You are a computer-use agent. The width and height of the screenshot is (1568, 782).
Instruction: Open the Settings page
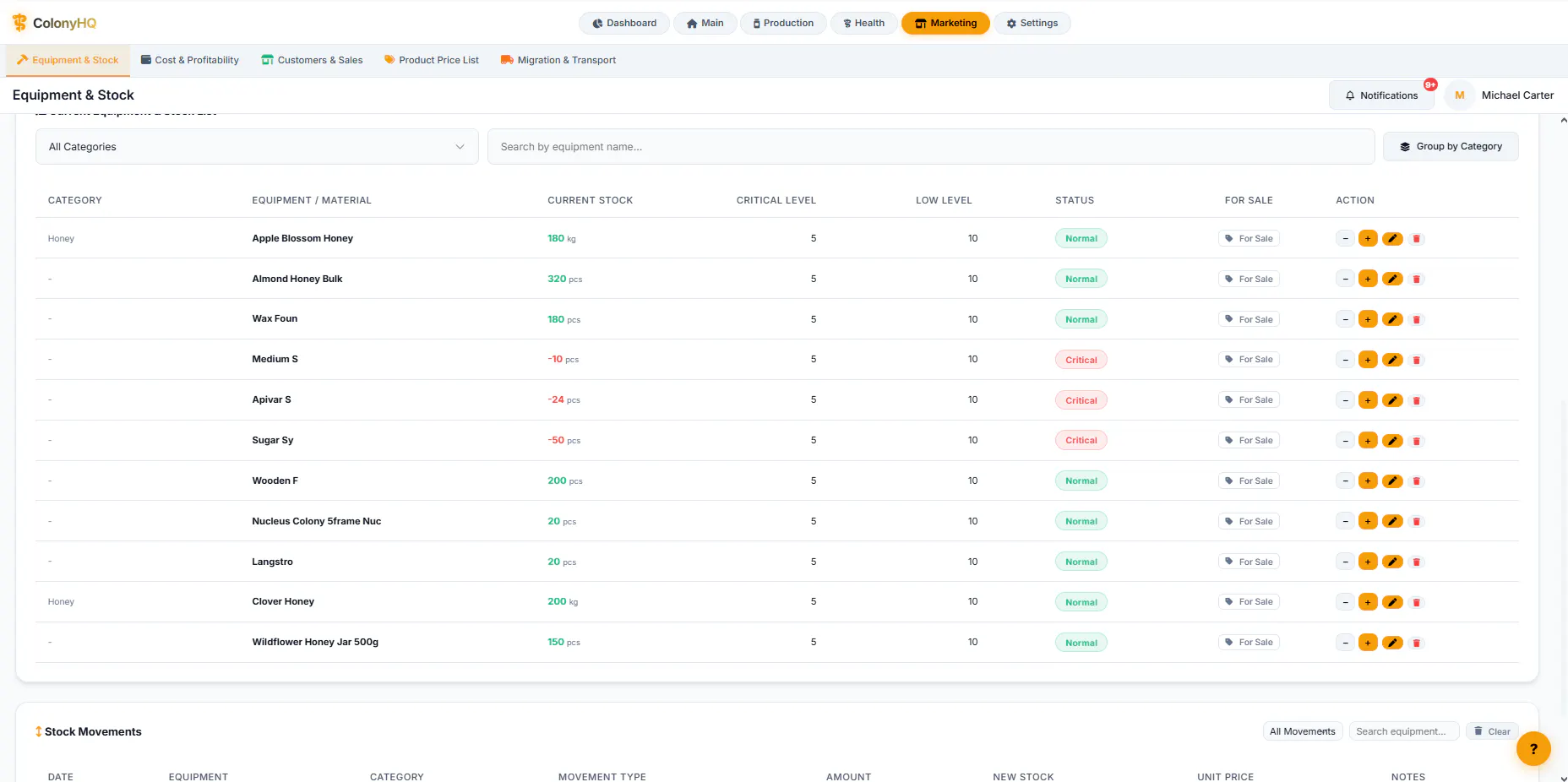point(1032,23)
